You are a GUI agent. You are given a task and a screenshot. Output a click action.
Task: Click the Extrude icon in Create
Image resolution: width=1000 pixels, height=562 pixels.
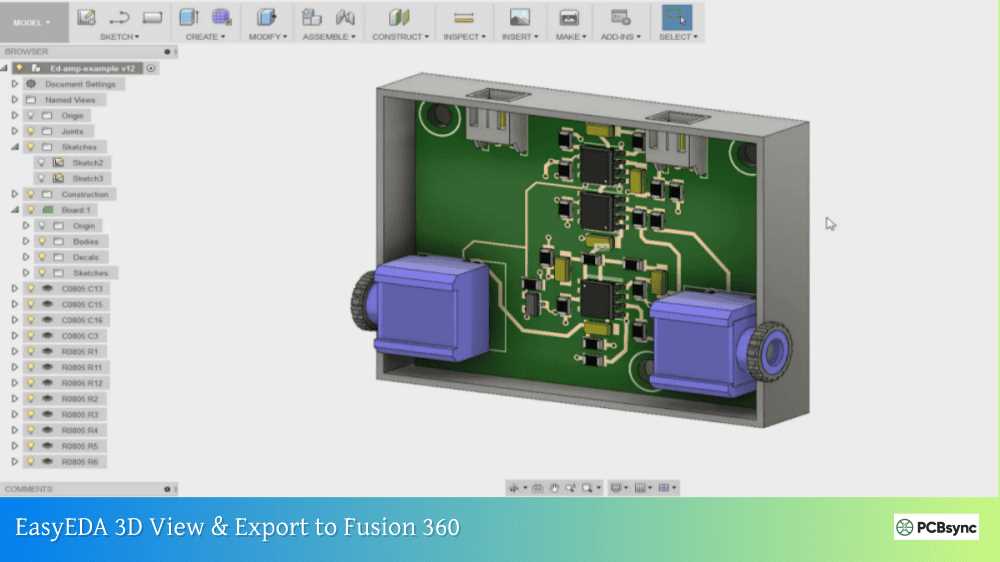(189, 17)
